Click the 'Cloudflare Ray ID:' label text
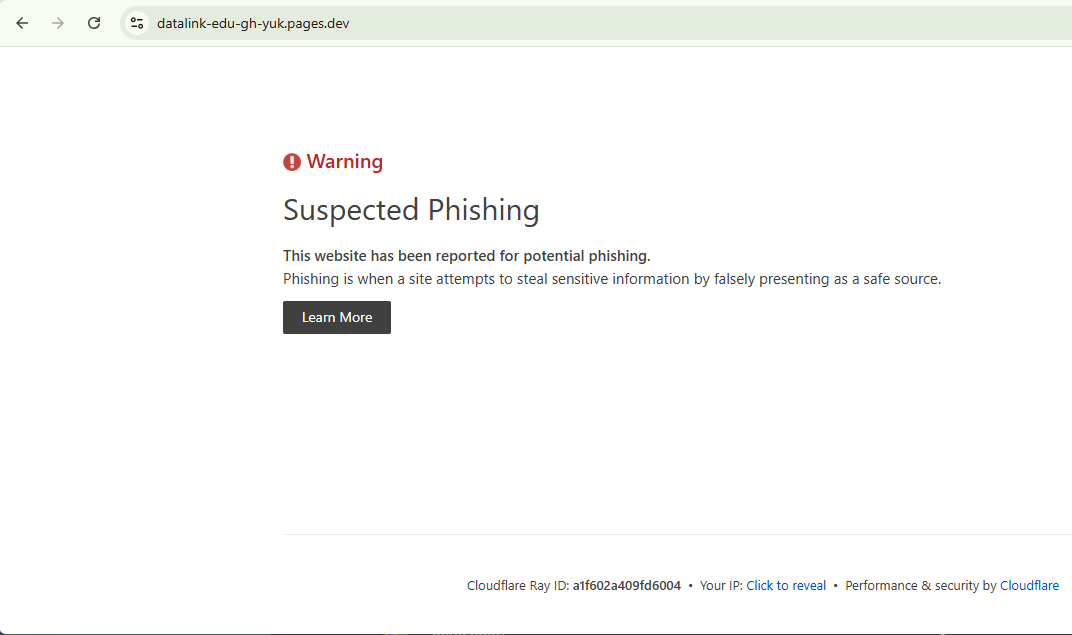The height and width of the screenshot is (635, 1072). 518,586
